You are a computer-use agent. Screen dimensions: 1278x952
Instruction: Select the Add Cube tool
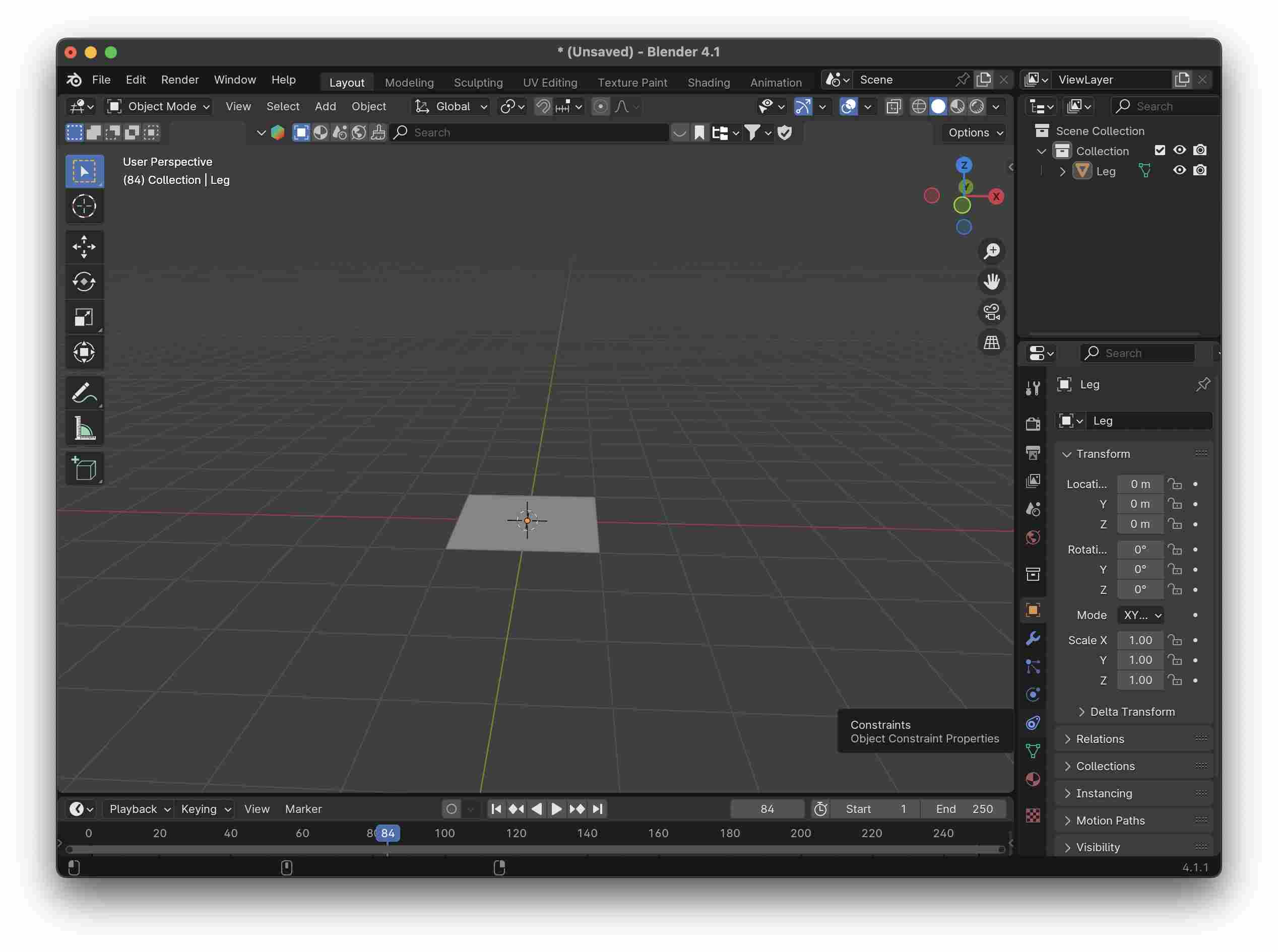(x=84, y=468)
